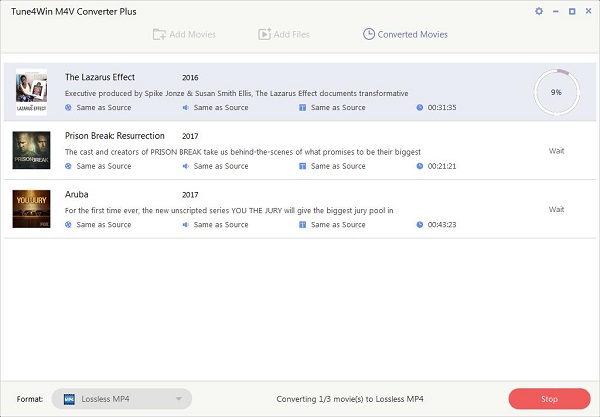This screenshot has height=417, width=600.
Task: Click Wait status on Prison Break row
Action: (x=557, y=151)
